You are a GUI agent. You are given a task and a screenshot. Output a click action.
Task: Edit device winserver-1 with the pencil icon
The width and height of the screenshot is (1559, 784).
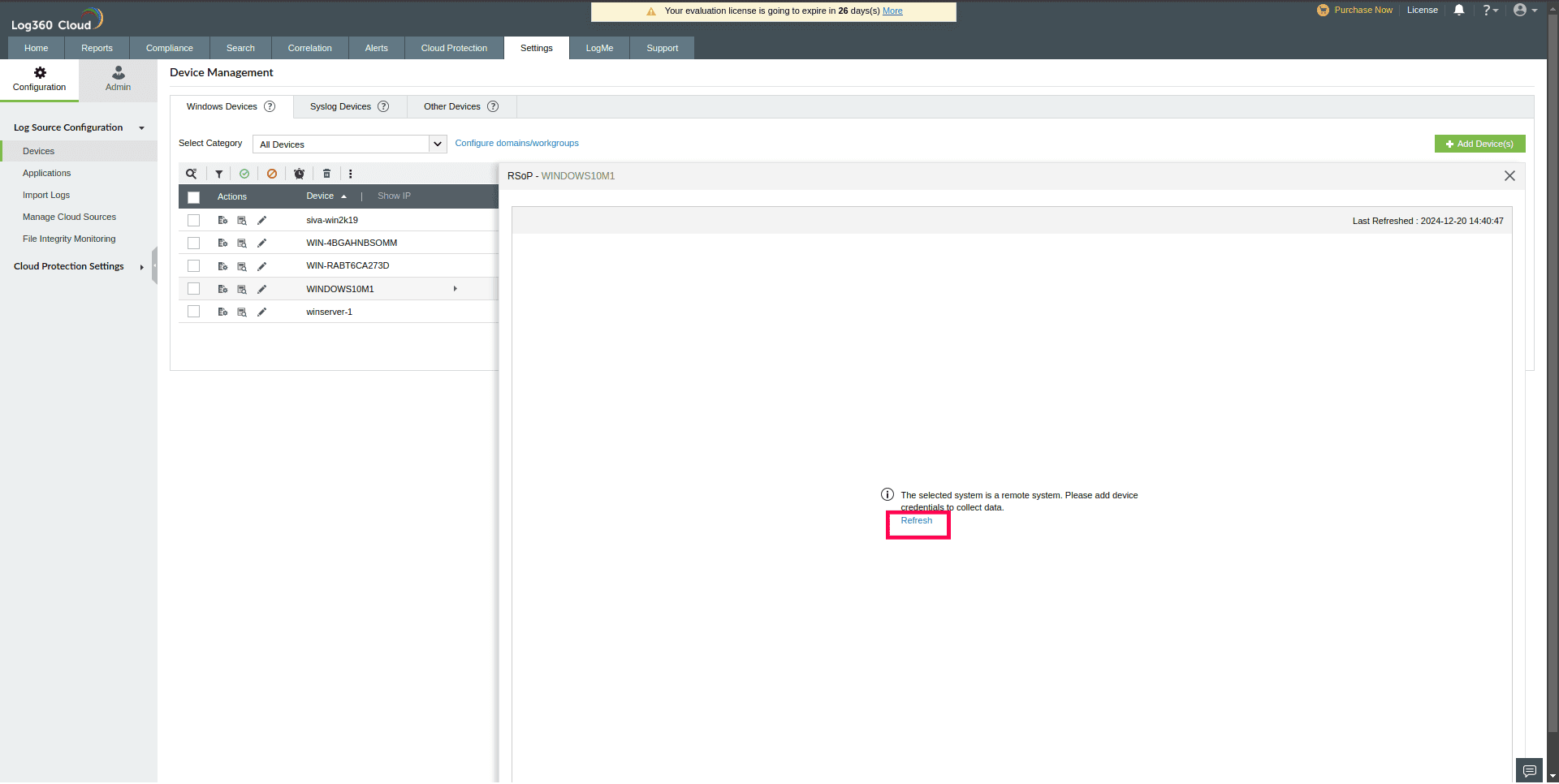point(261,312)
